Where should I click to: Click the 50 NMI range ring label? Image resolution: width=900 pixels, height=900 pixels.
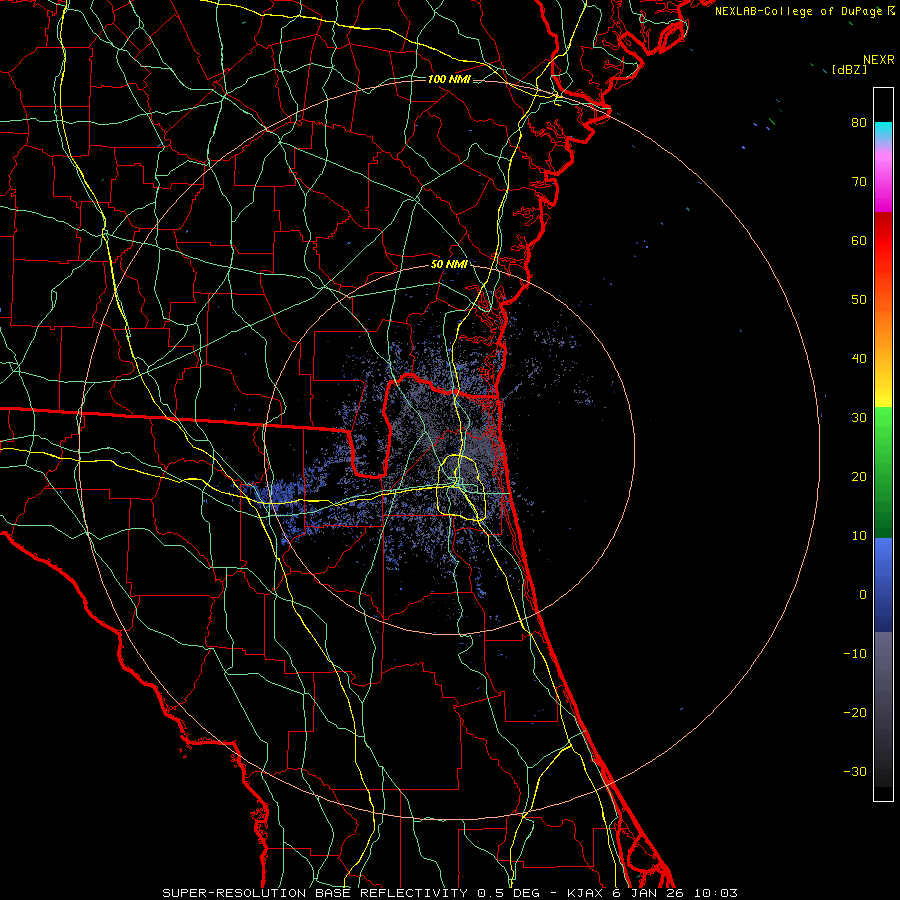[449, 265]
